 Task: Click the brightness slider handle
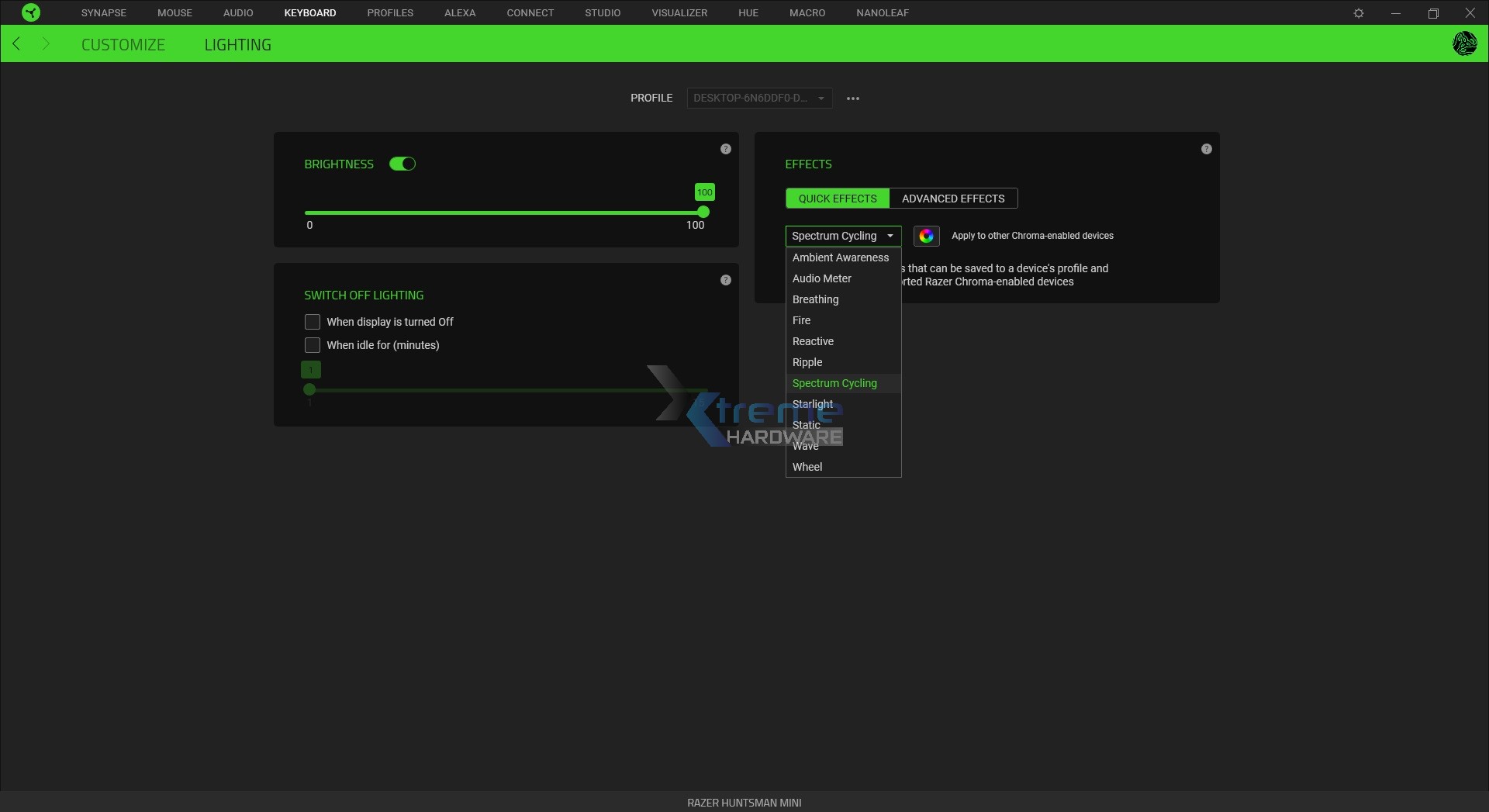pos(703,212)
